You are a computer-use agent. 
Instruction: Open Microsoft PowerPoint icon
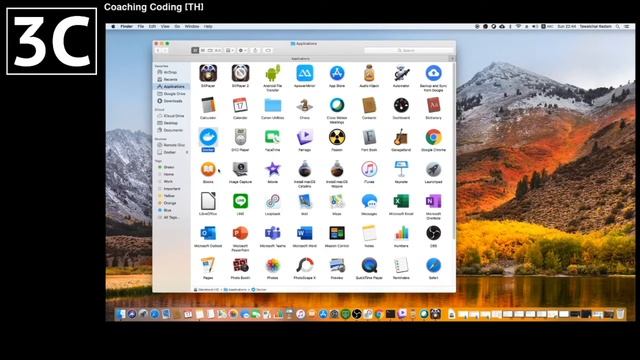click(240, 233)
